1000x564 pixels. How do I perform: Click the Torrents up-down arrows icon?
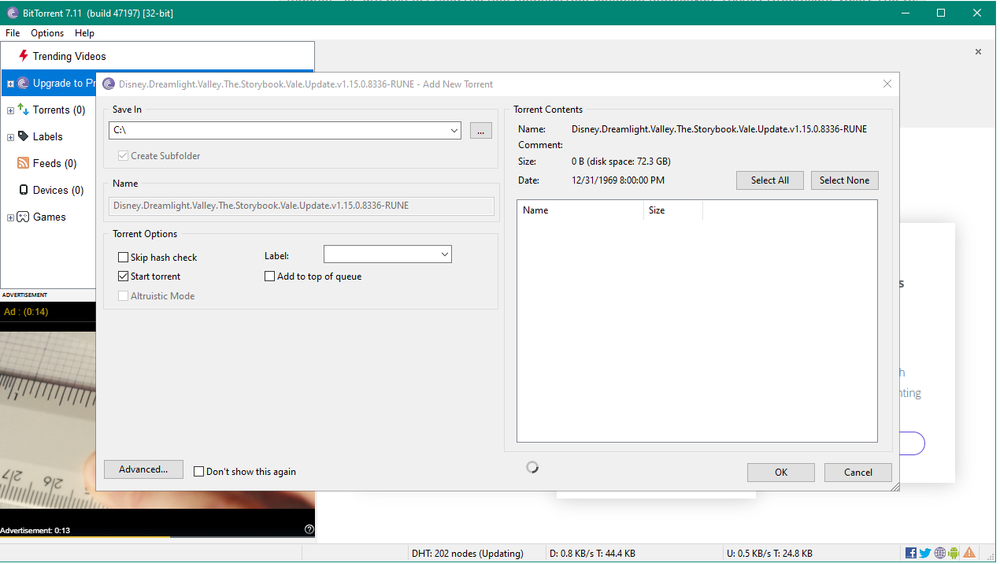(23, 109)
